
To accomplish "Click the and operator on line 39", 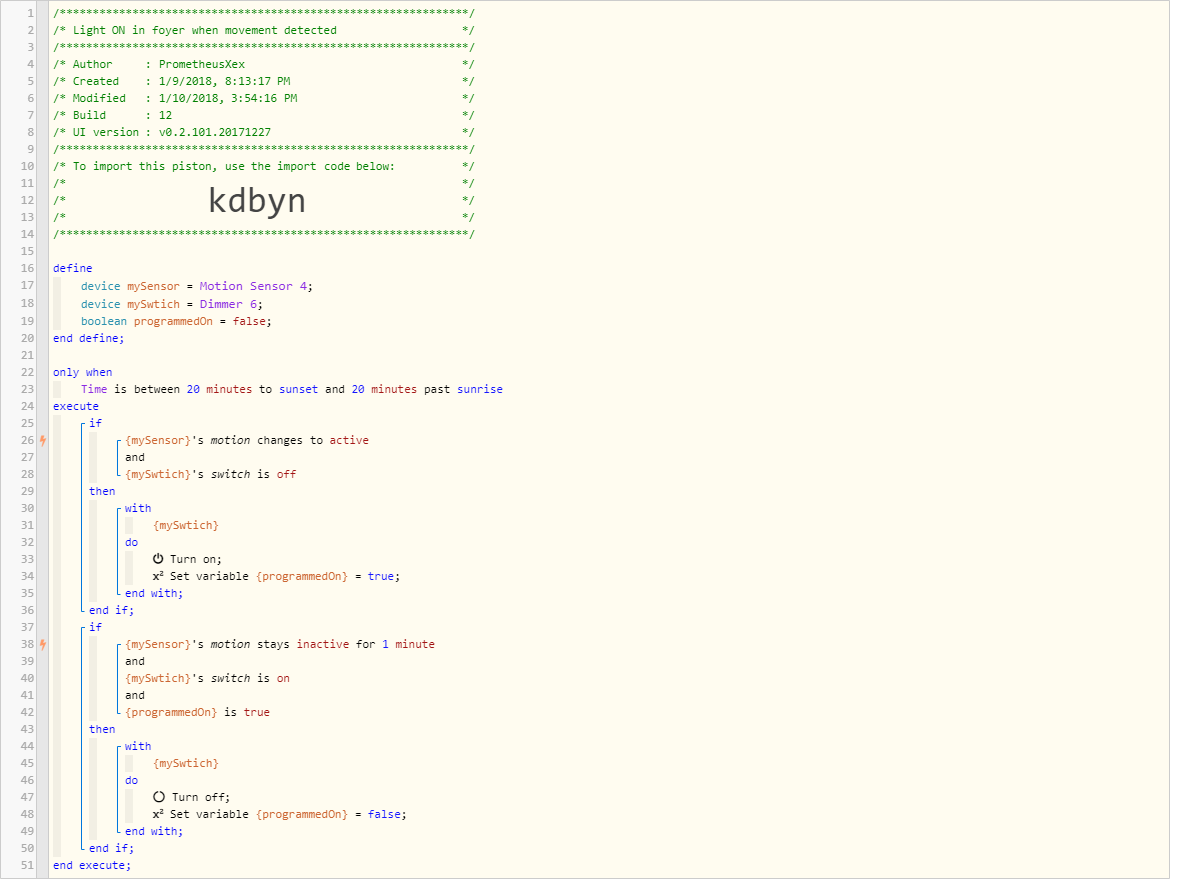I will 135,662.
